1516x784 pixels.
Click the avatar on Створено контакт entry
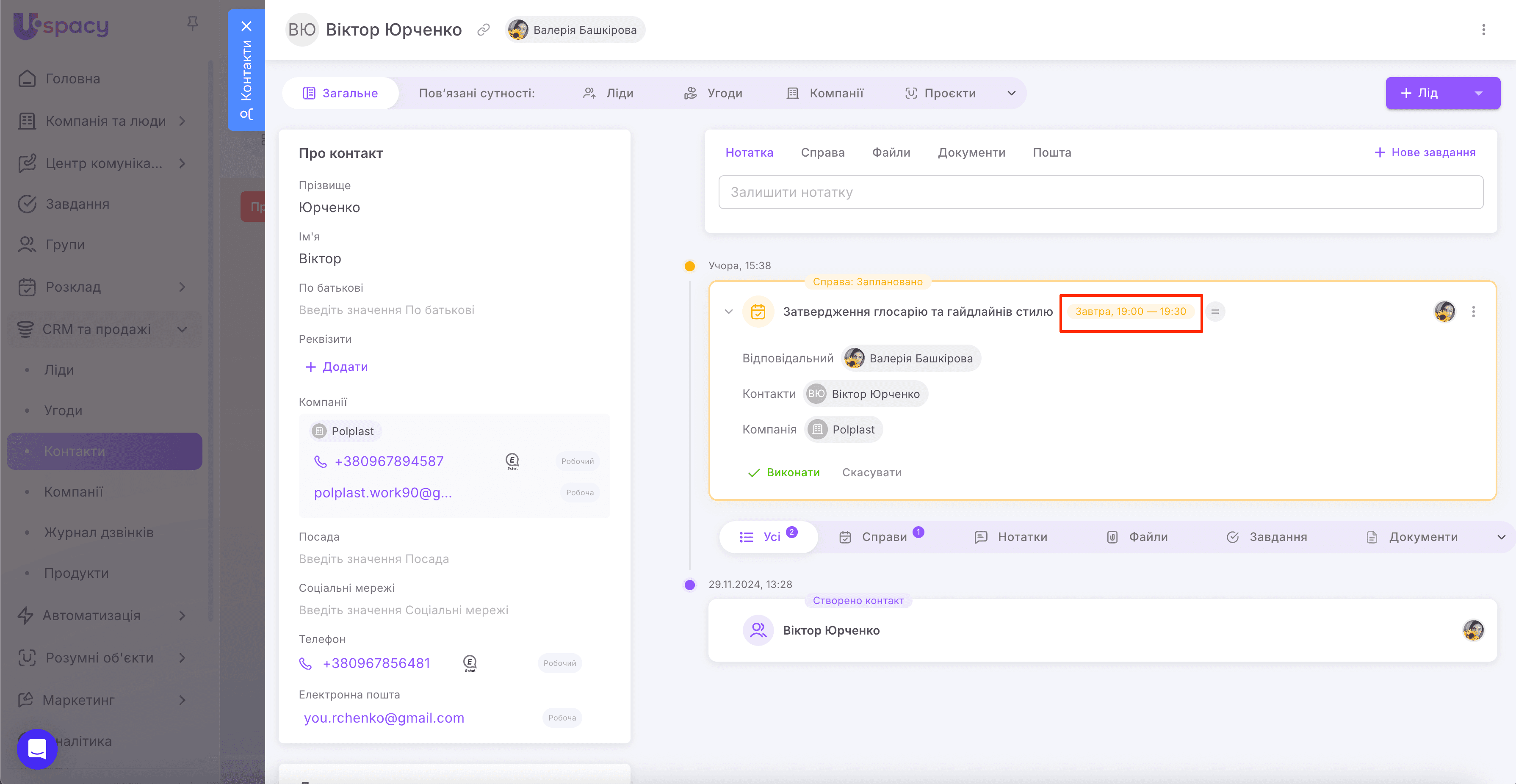click(x=1473, y=630)
